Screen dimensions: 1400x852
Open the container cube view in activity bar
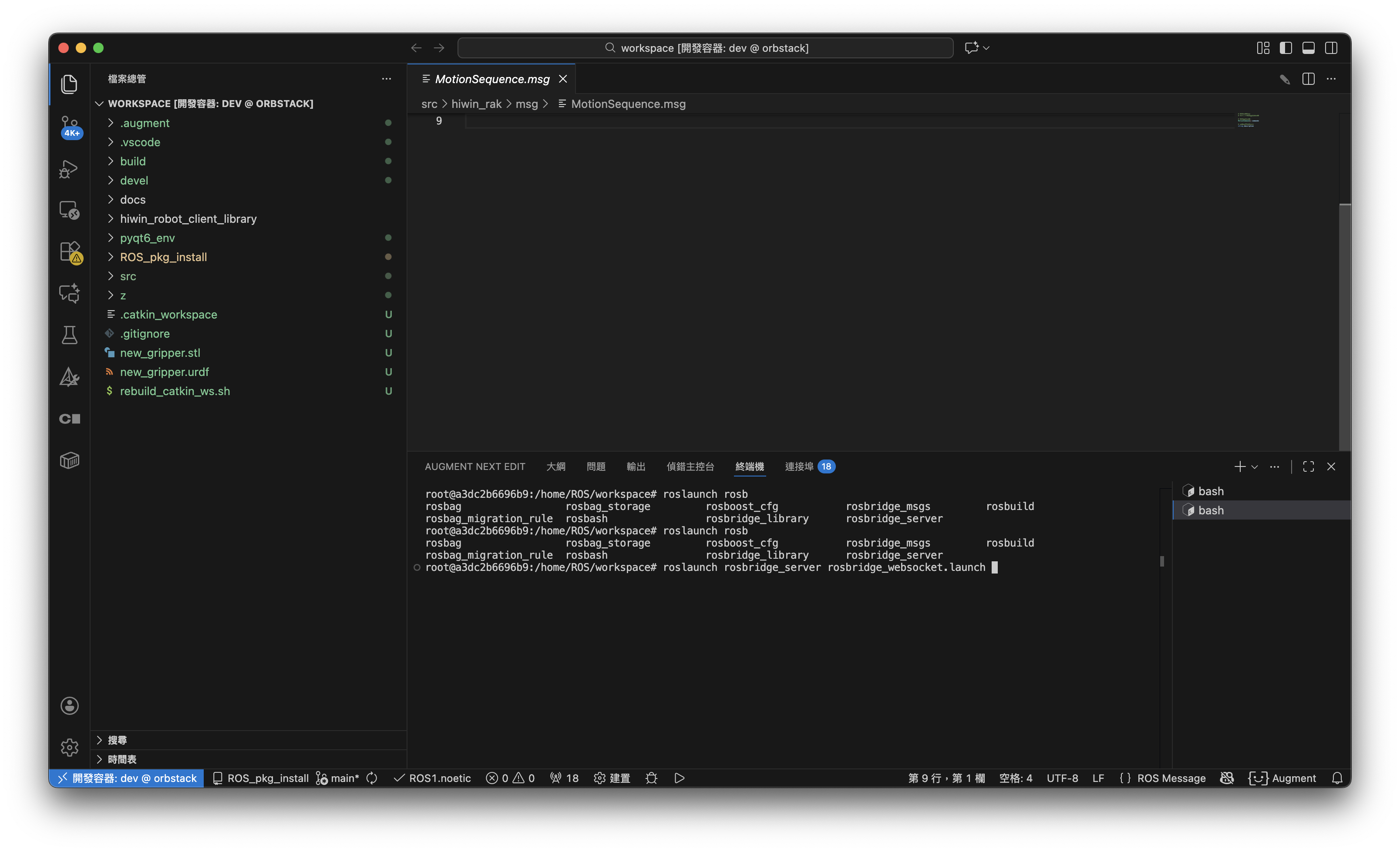[69, 460]
